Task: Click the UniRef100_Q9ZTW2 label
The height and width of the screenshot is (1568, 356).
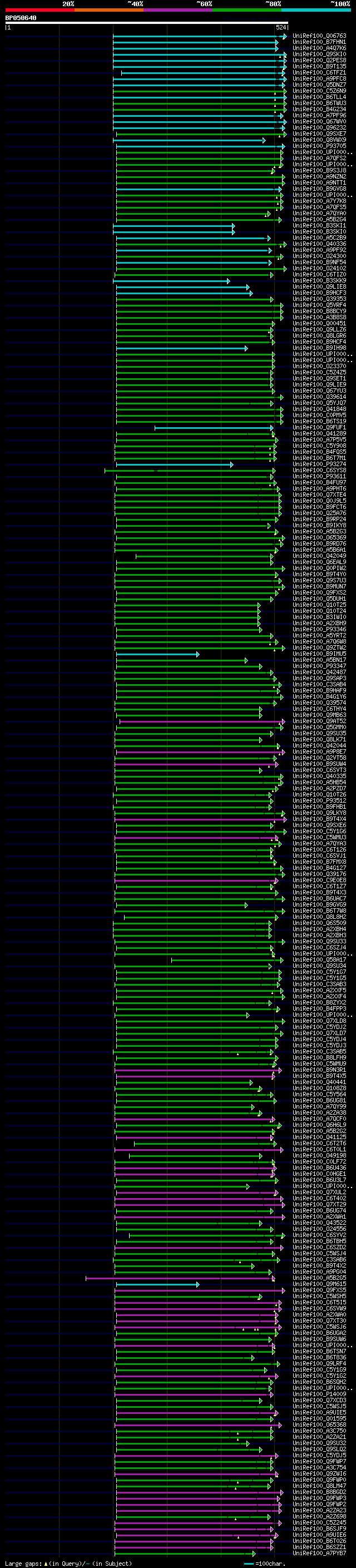Action: click(x=319, y=648)
